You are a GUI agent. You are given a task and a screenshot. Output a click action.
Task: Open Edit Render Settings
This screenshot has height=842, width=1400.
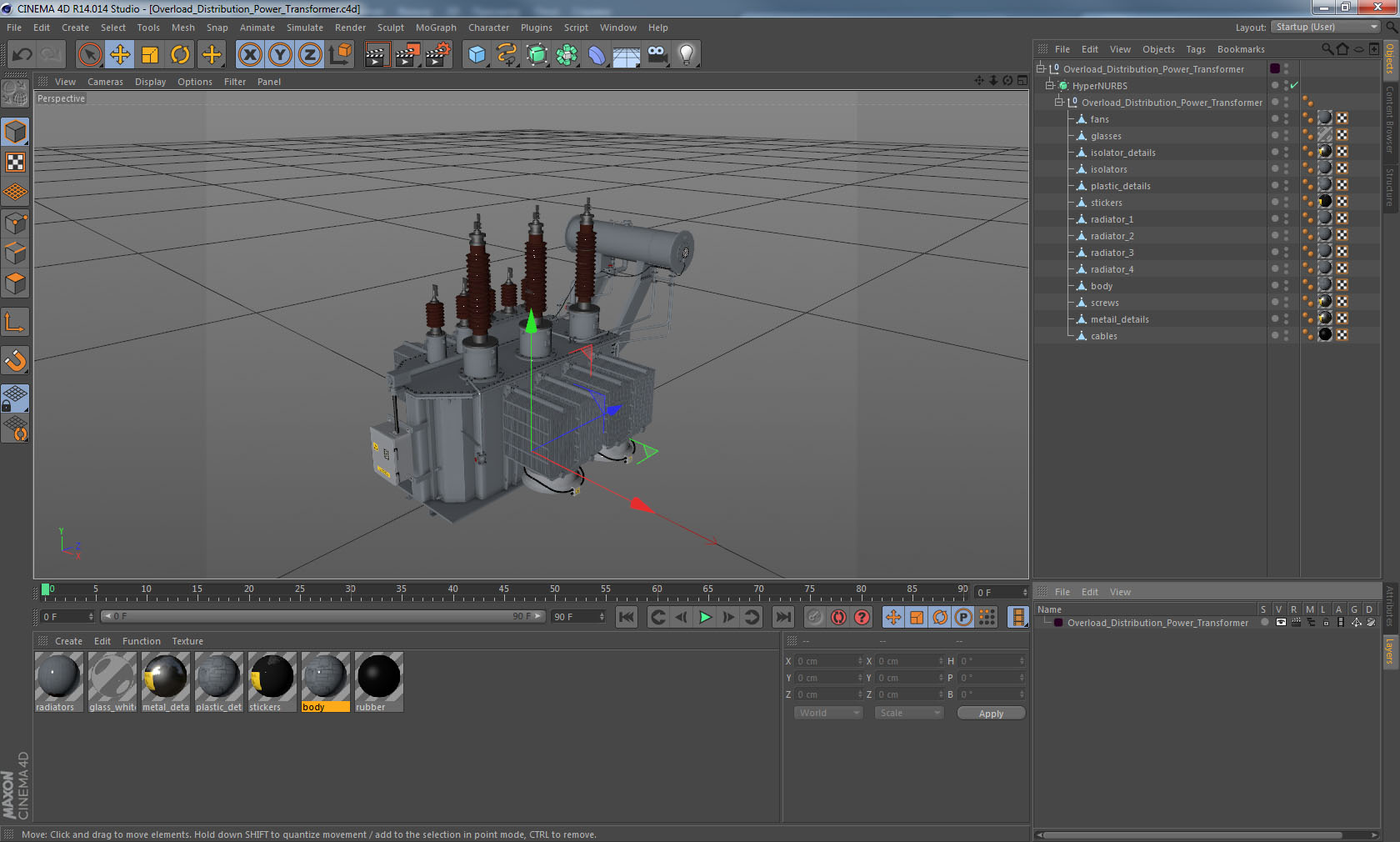click(x=438, y=55)
